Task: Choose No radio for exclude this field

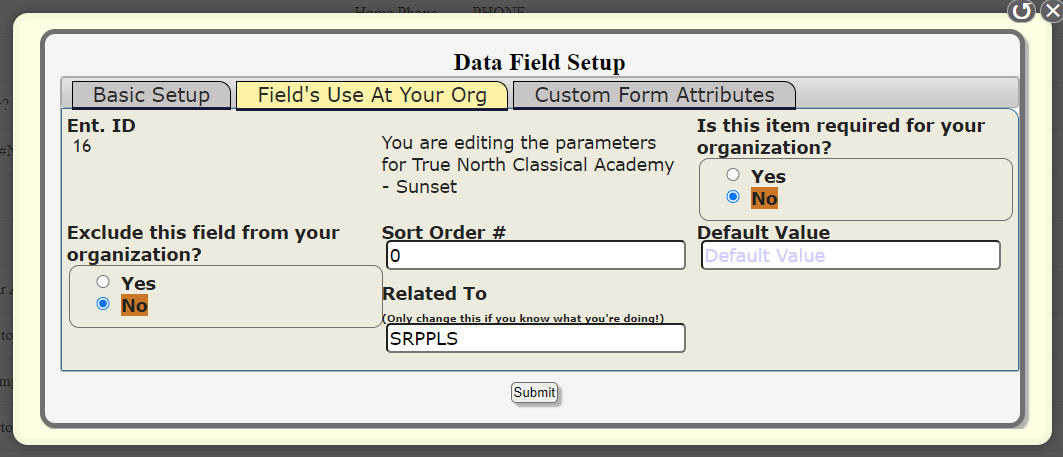Action: (x=103, y=304)
